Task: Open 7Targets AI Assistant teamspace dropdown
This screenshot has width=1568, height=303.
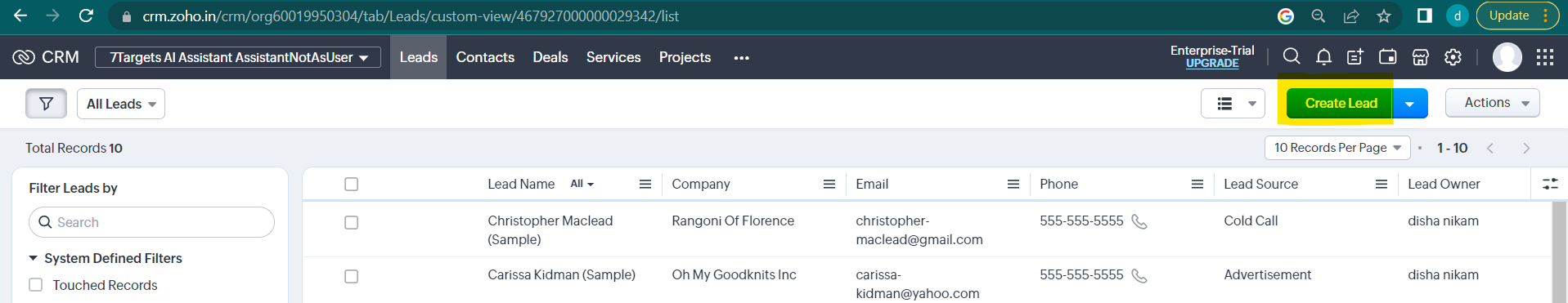Action: tap(238, 57)
